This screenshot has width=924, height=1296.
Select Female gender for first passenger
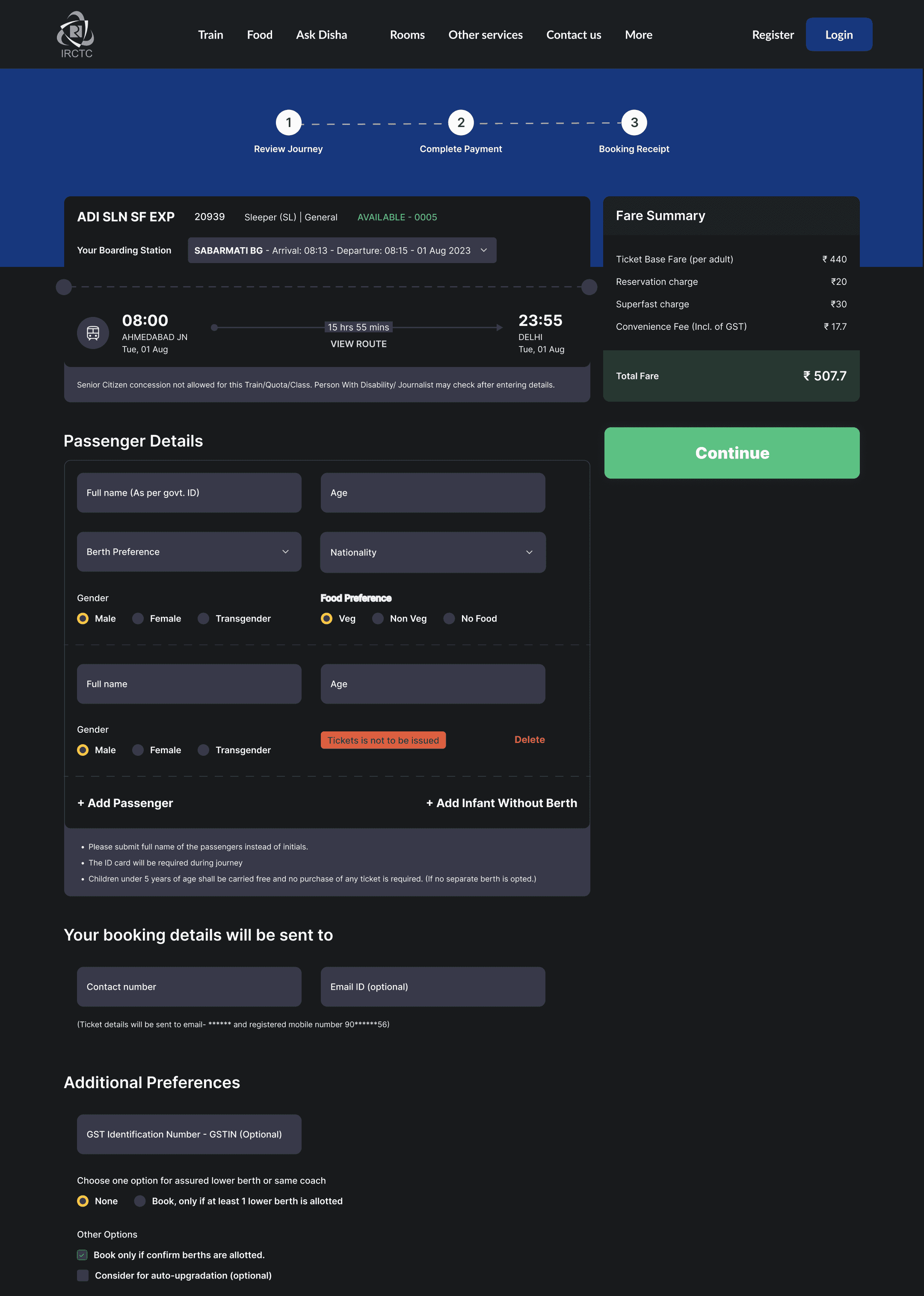tap(138, 618)
